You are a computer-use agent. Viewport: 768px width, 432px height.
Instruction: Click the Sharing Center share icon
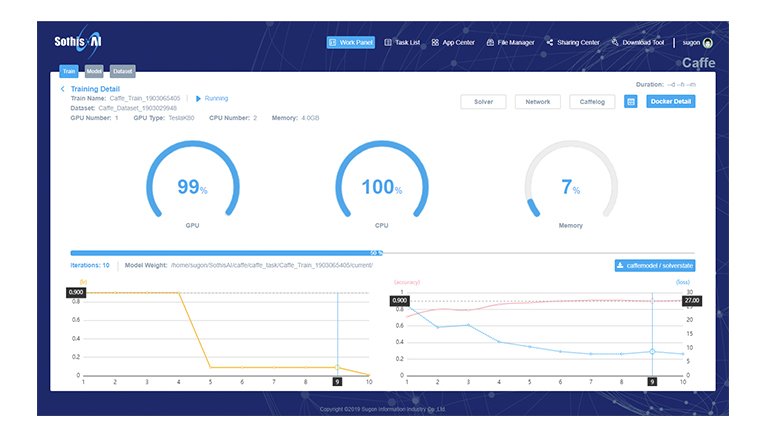[x=549, y=43]
